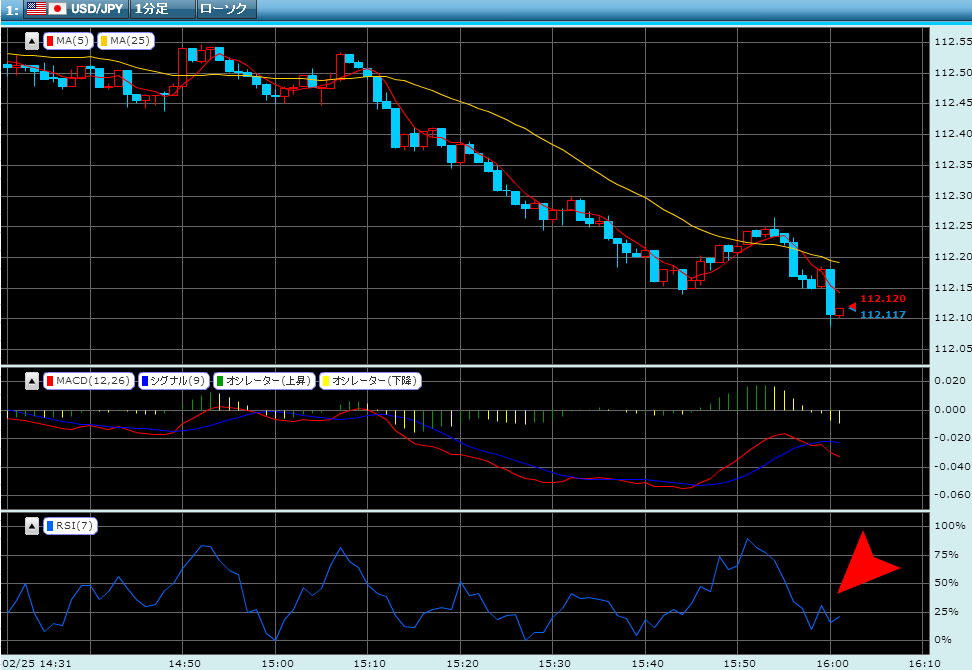Viewport: 972px width, 670px height.
Task: Click the -0.060 MACD axis label
Action: click(x=952, y=495)
